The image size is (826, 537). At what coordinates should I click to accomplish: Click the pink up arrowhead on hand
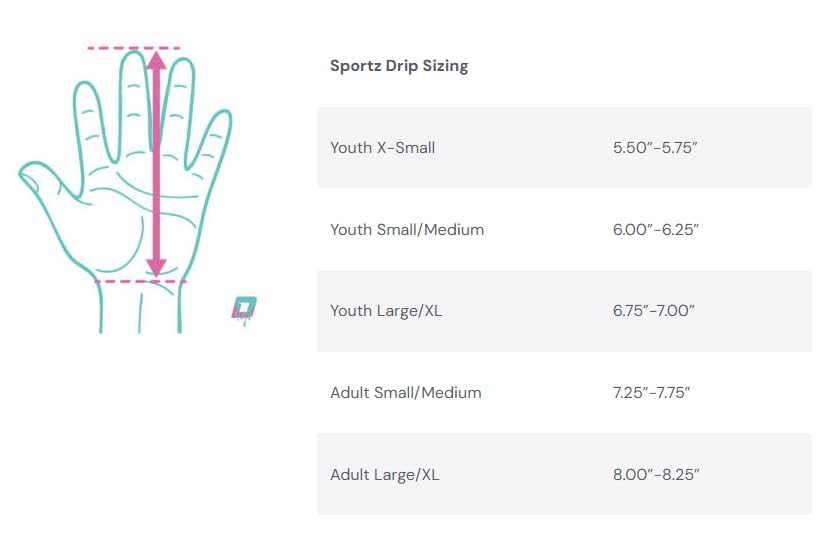pyautogui.click(x=156, y=60)
